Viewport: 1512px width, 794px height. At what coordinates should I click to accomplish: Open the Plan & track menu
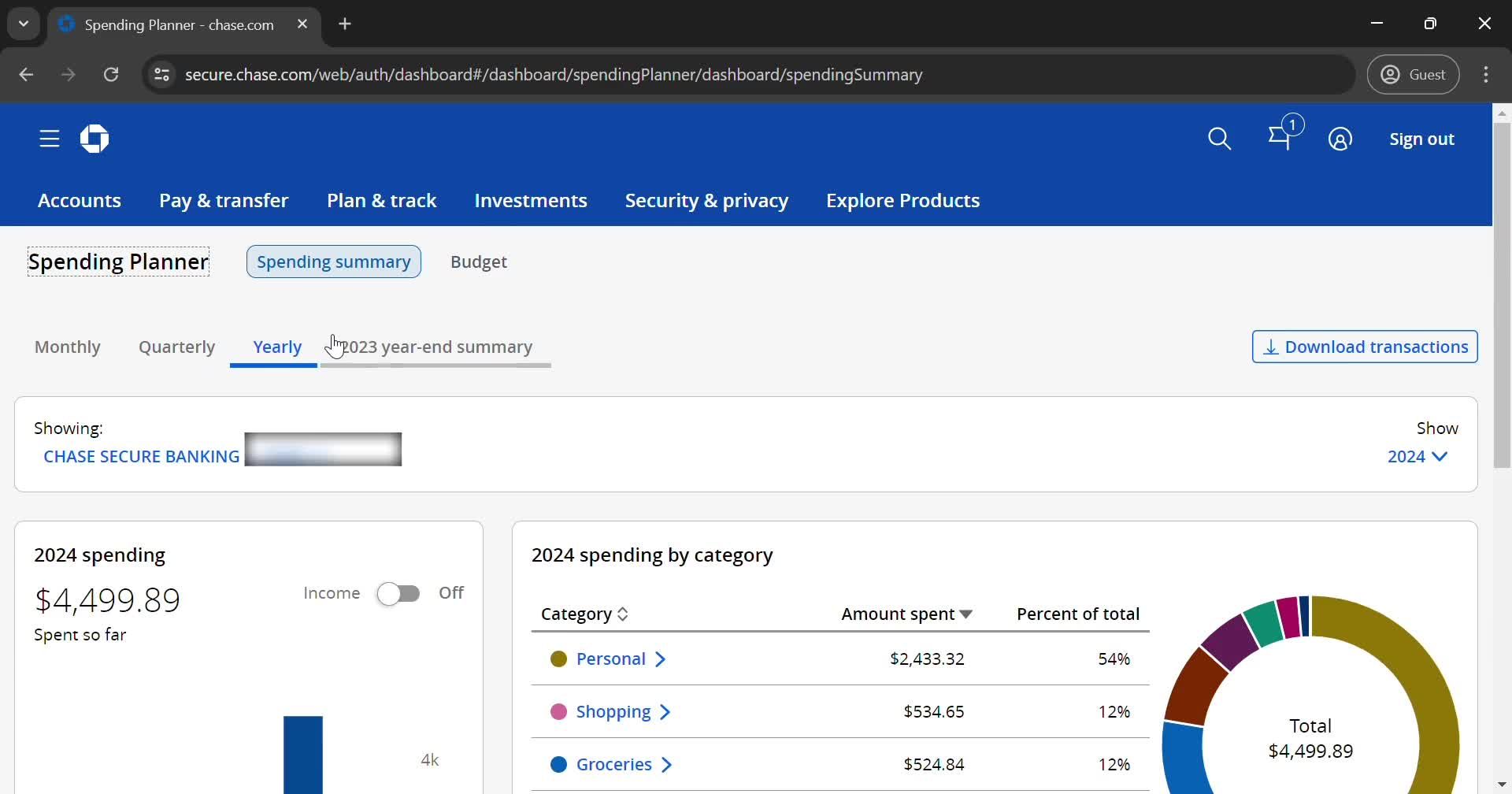coord(381,200)
